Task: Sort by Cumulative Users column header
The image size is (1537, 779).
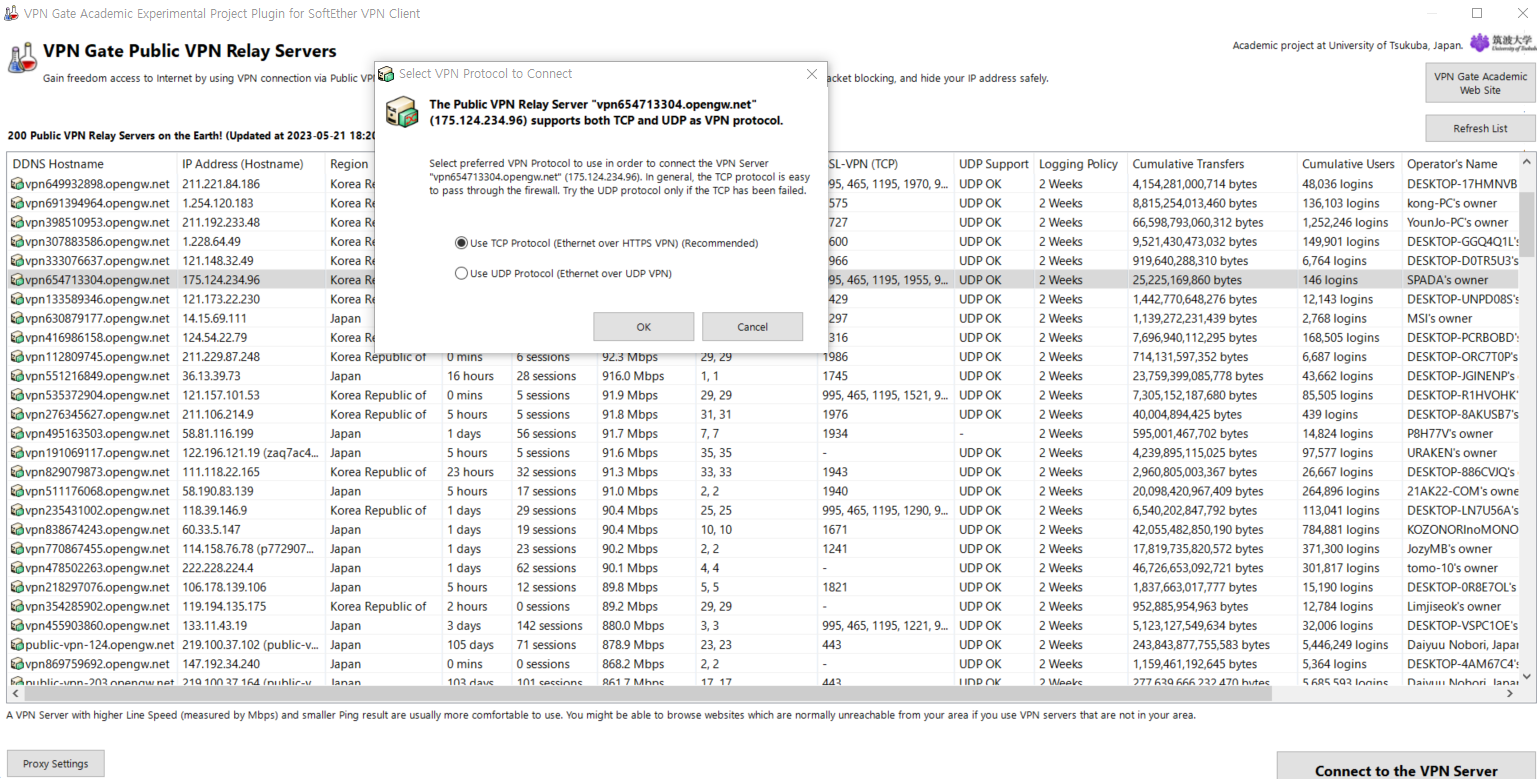Action: point(1348,164)
